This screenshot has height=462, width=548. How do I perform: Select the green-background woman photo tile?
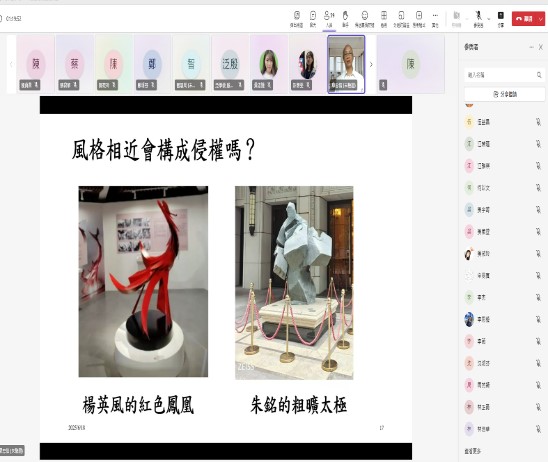click(x=269, y=64)
